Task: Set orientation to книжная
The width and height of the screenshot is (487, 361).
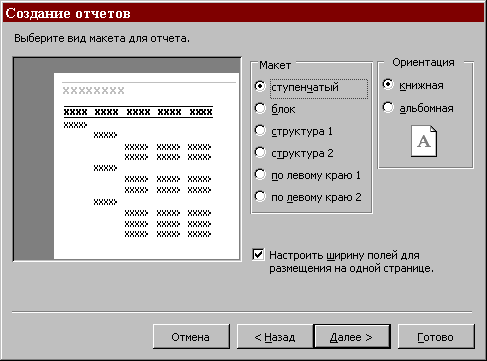Action: [388, 84]
